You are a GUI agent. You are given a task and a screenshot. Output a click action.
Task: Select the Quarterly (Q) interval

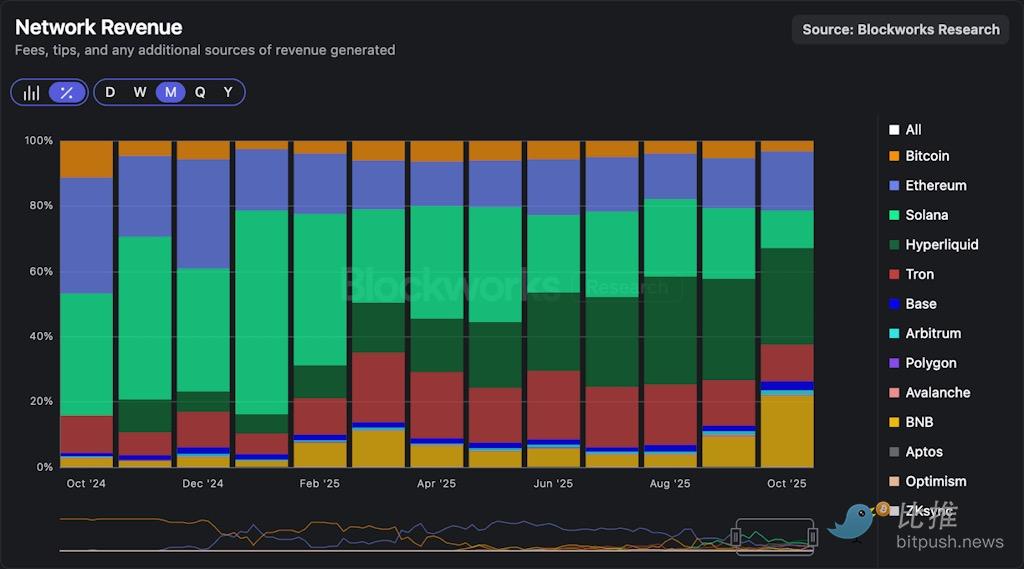click(200, 93)
